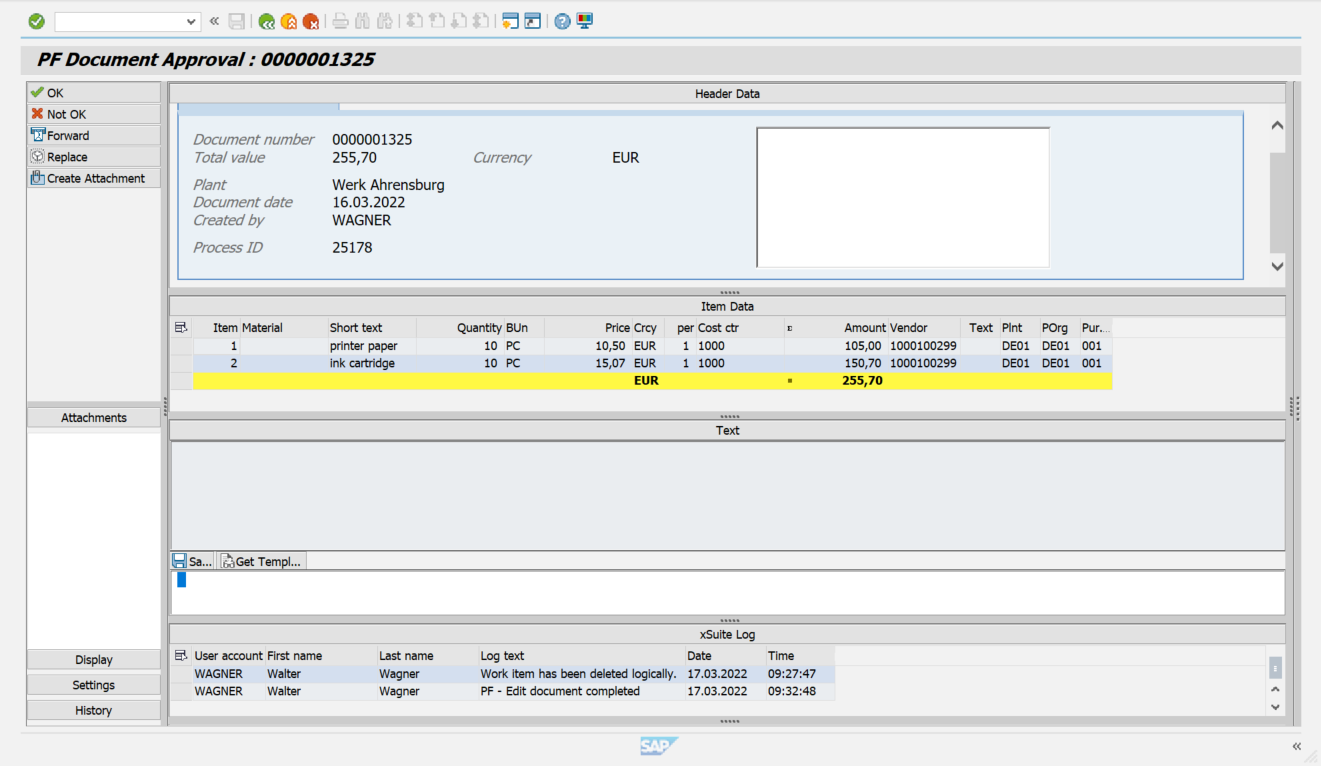This screenshot has width=1321, height=766.
Task: Select the Back navigation arrow icon
Action: [x=266, y=20]
